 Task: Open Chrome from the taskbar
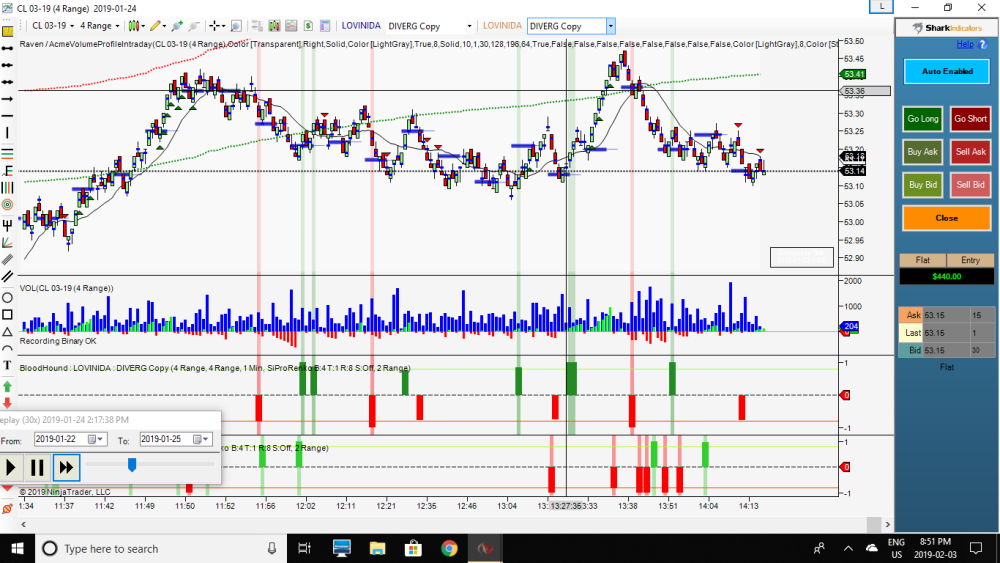tap(449, 548)
